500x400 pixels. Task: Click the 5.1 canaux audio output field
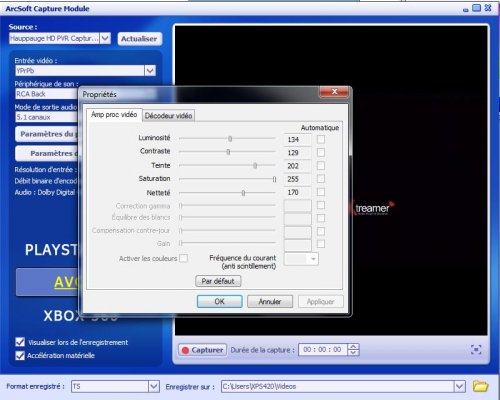coord(46,117)
